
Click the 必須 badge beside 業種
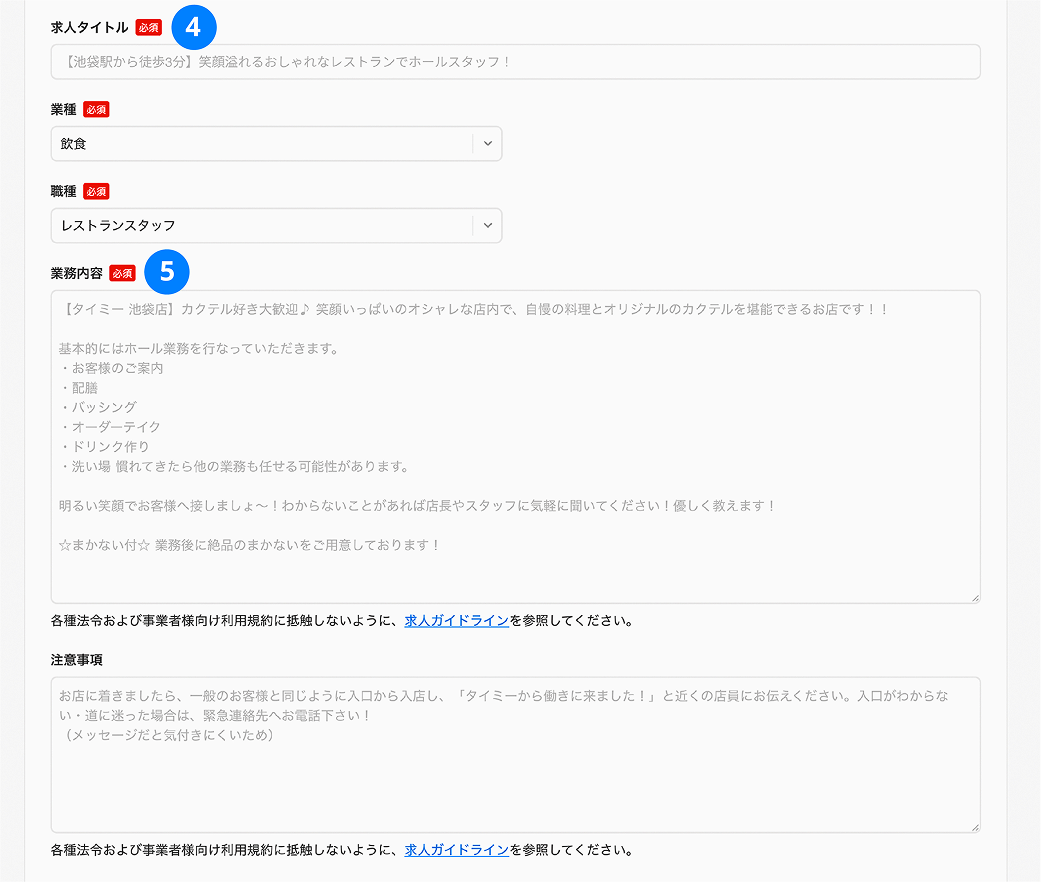tap(96, 110)
